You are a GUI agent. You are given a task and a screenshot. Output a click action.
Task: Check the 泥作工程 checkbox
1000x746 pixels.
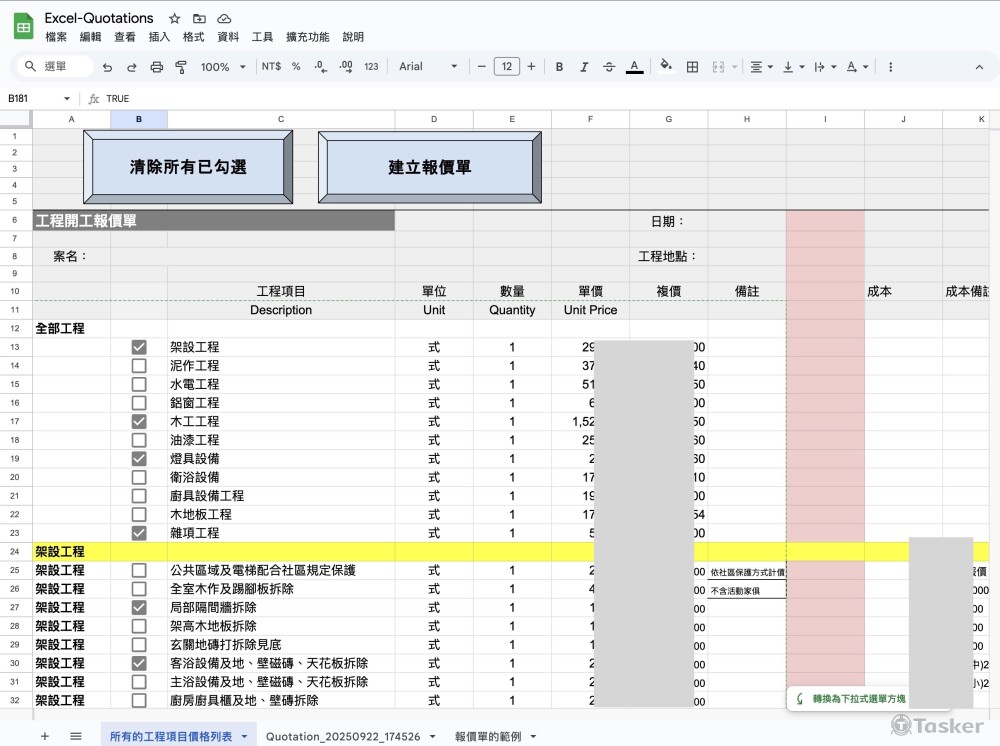pos(139,366)
